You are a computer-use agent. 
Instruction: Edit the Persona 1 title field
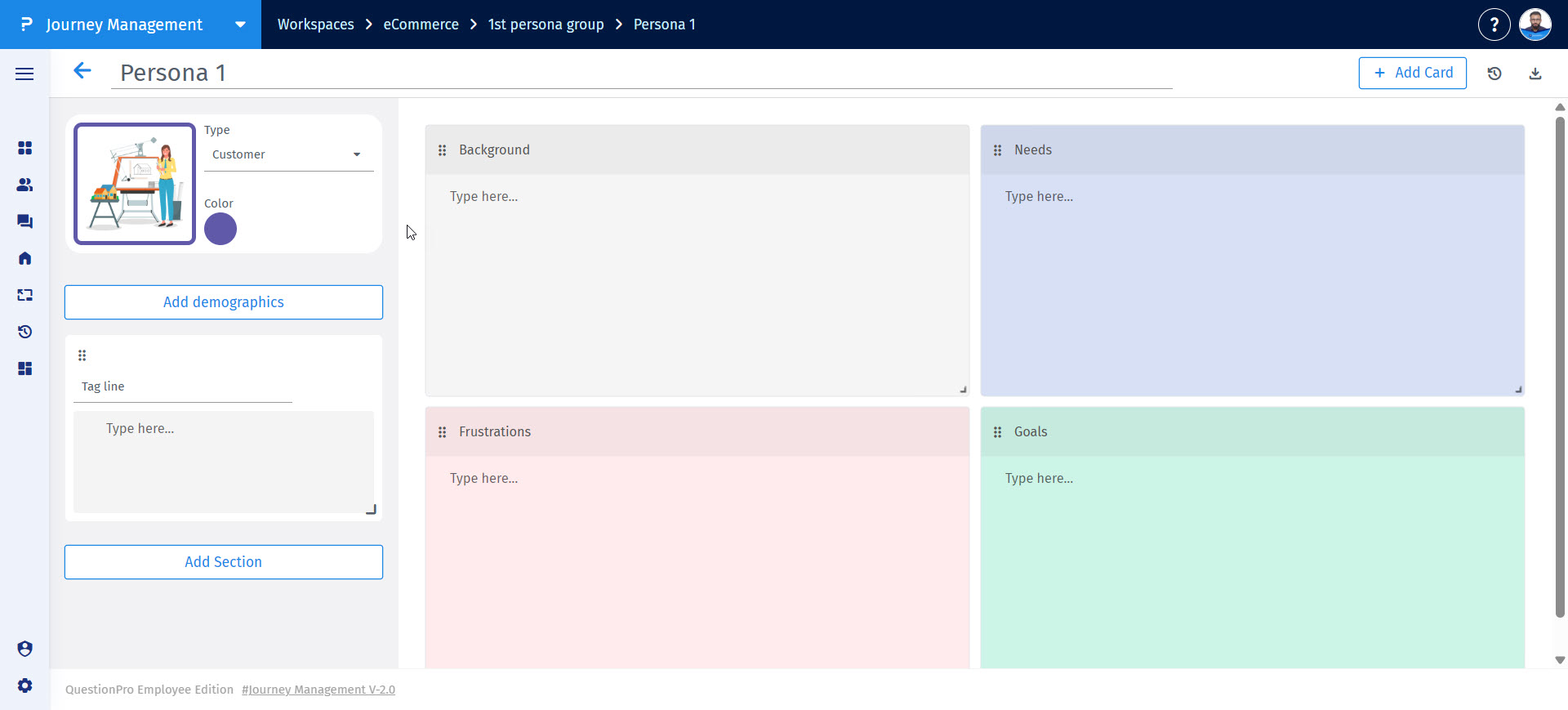pos(642,73)
